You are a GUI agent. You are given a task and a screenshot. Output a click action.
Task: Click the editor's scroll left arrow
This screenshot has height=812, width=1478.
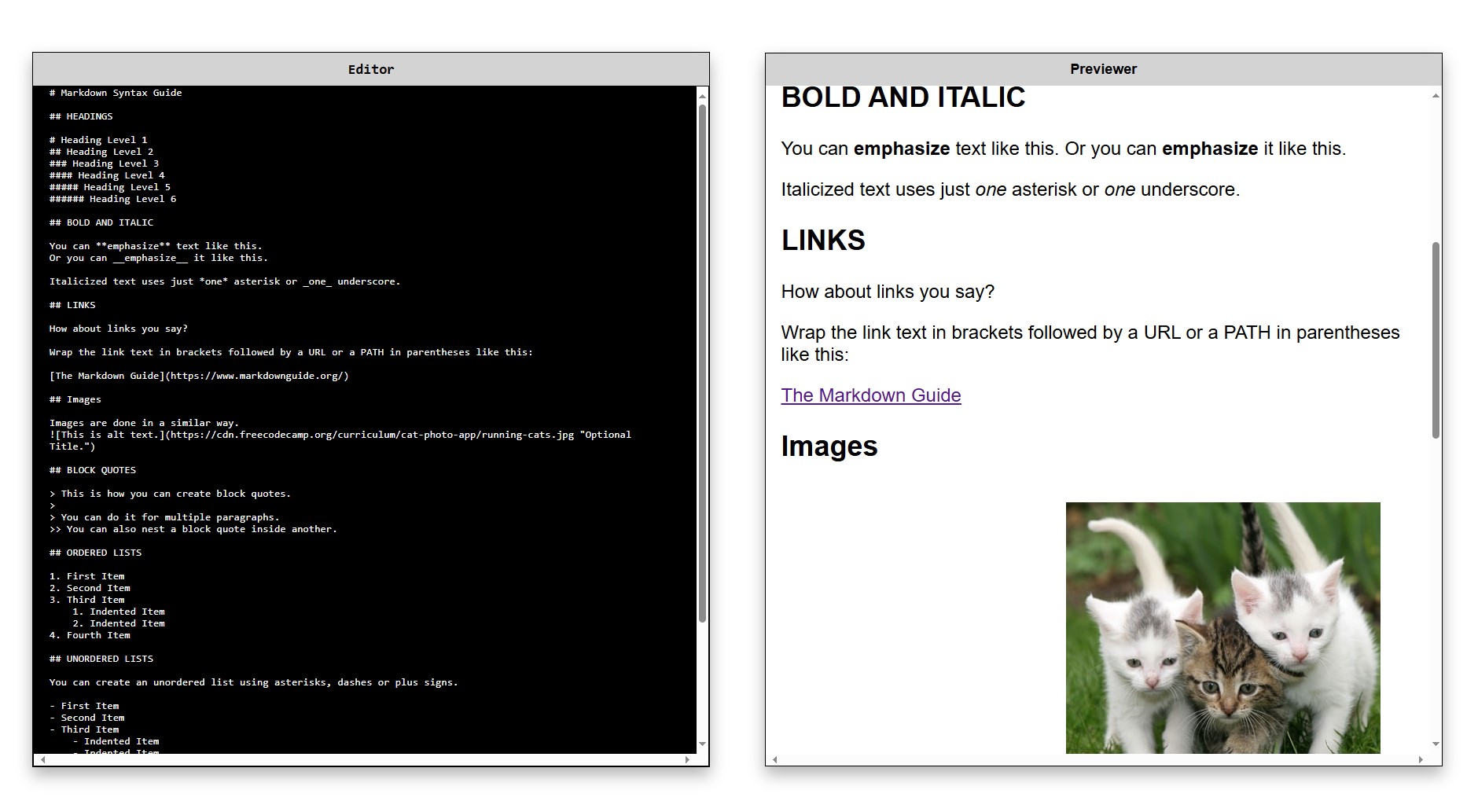pos(42,760)
